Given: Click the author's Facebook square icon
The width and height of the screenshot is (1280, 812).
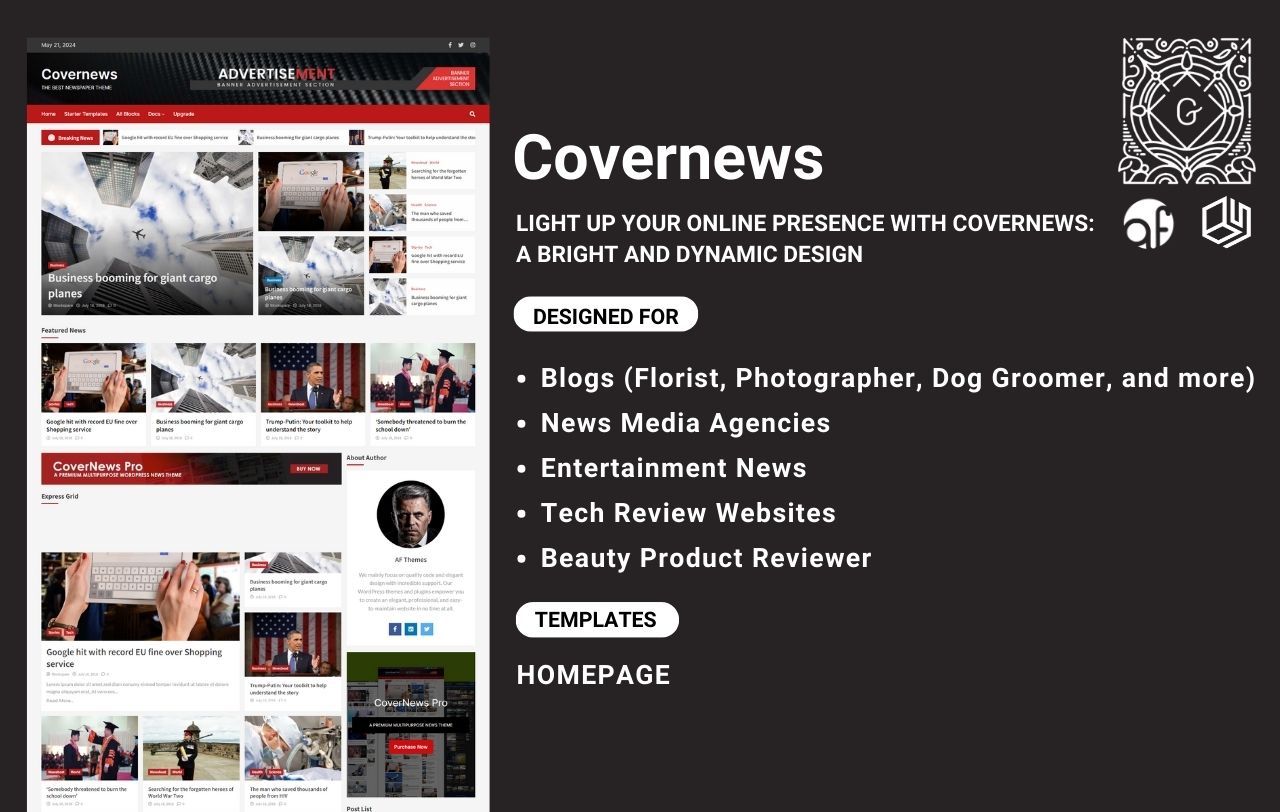Looking at the screenshot, I should [395, 629].
